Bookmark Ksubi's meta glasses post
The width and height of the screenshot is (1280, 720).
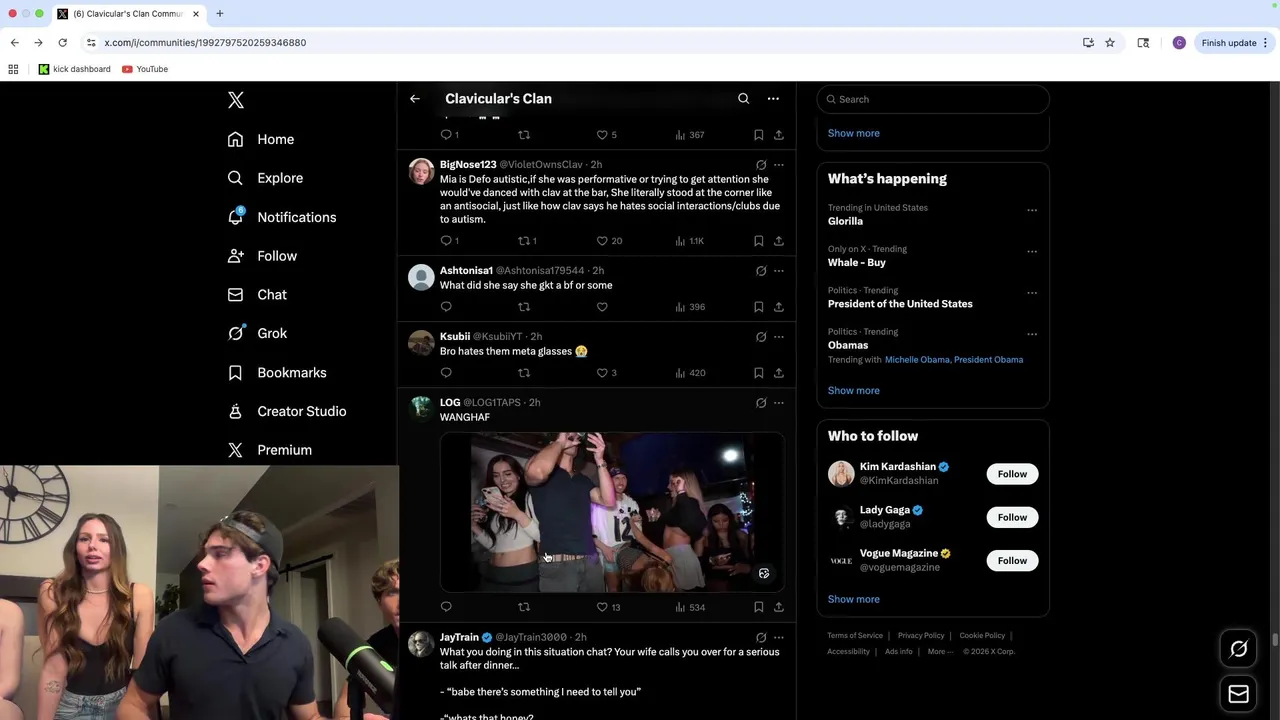tap(759, 373)
